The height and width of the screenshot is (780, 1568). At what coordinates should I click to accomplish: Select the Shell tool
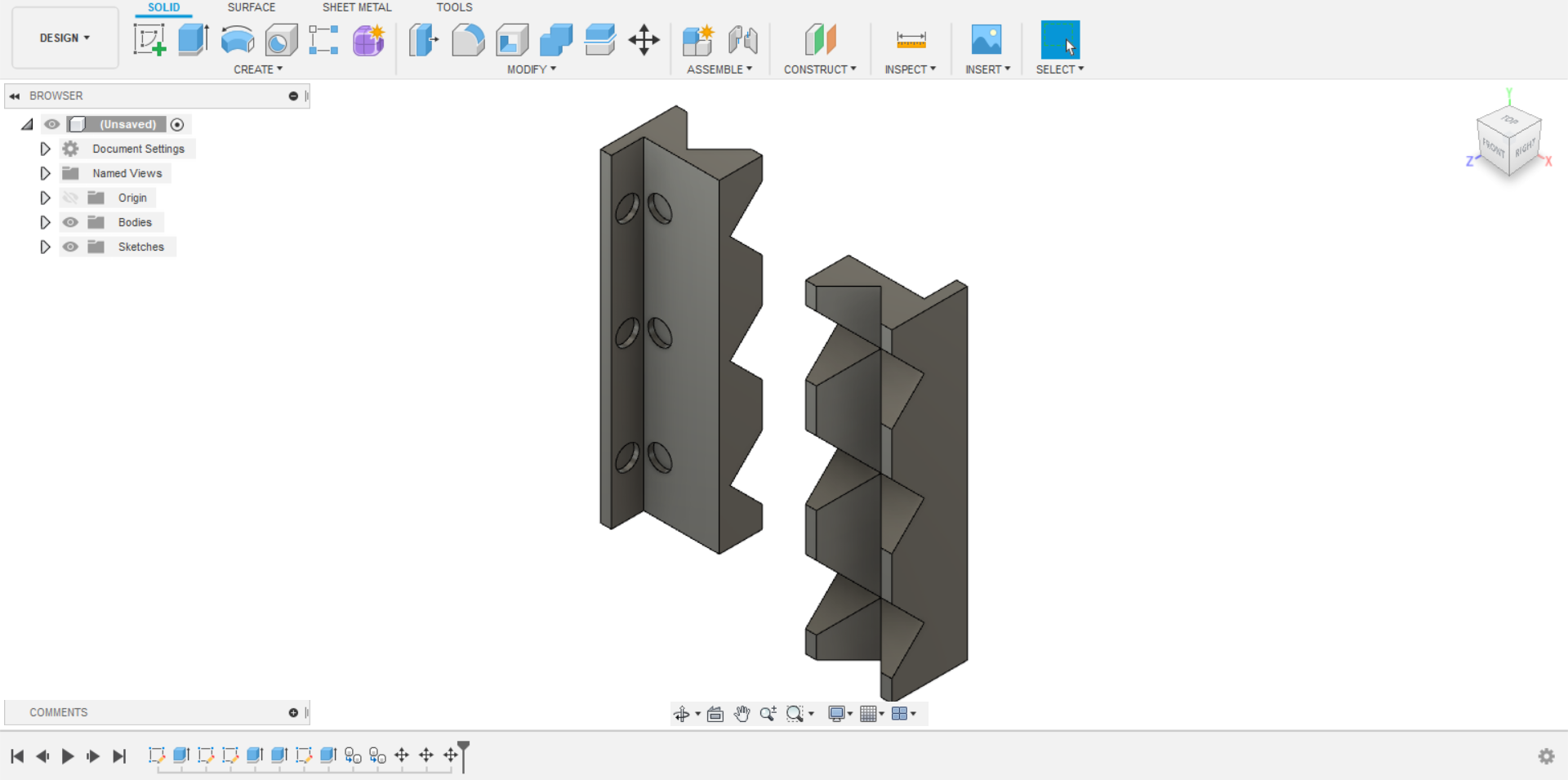(512, 39)
